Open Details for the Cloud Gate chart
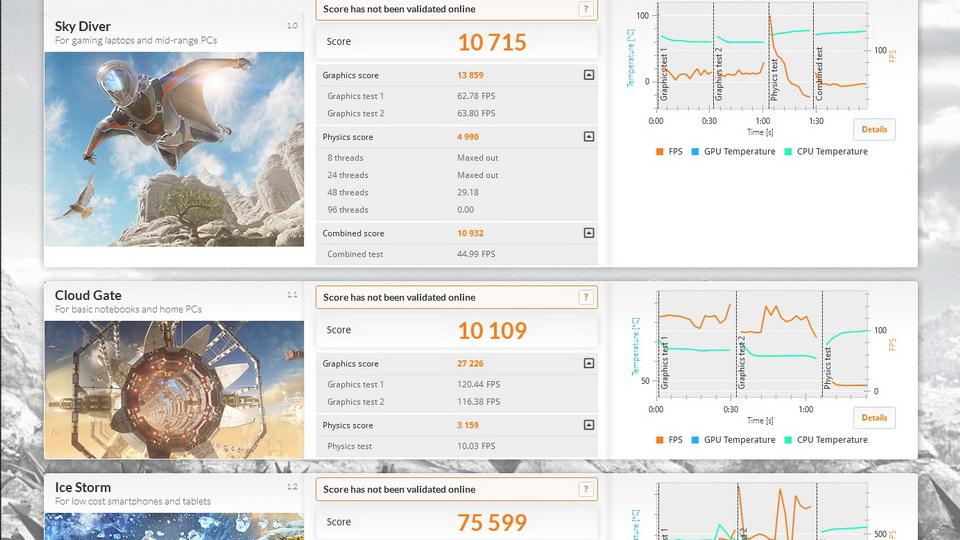960x540 pixels. tap(874, 418)
